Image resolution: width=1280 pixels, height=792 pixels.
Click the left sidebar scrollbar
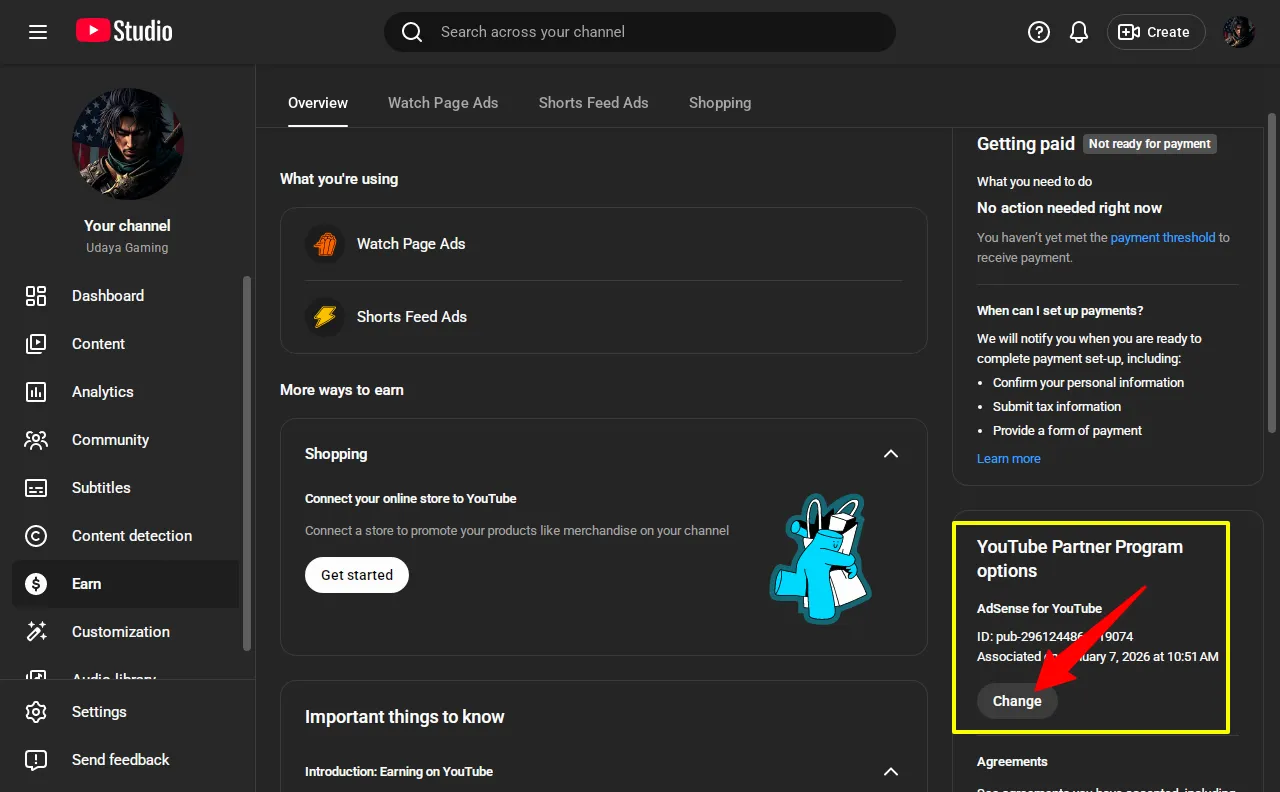247,464
